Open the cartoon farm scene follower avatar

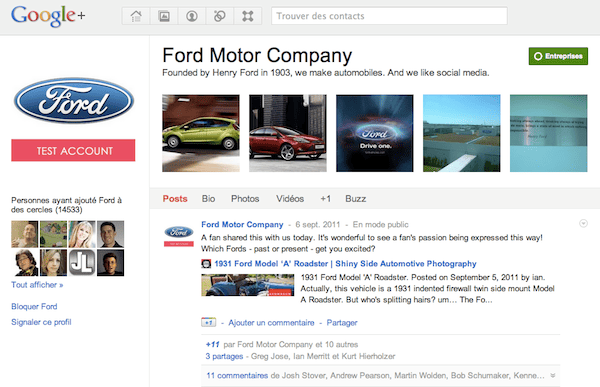53,234
